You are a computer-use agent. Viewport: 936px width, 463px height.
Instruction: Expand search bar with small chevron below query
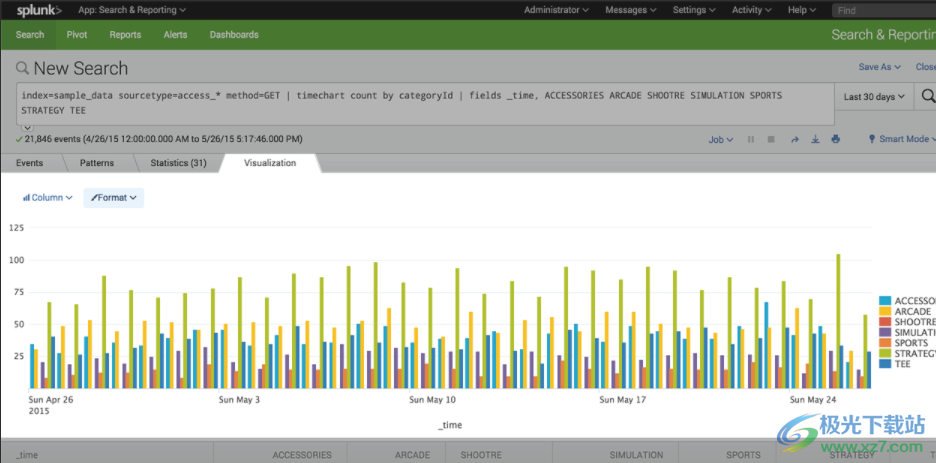click(28, 127)
